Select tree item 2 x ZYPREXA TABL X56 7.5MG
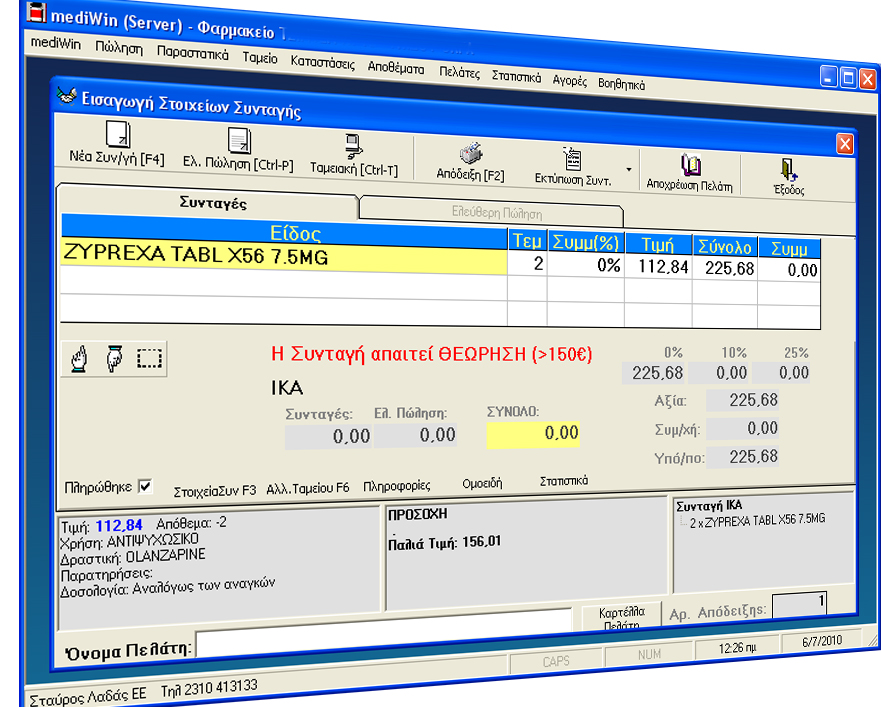Image resolution: width=882 pixels, height=707 pixels. [x=757, y=520]
